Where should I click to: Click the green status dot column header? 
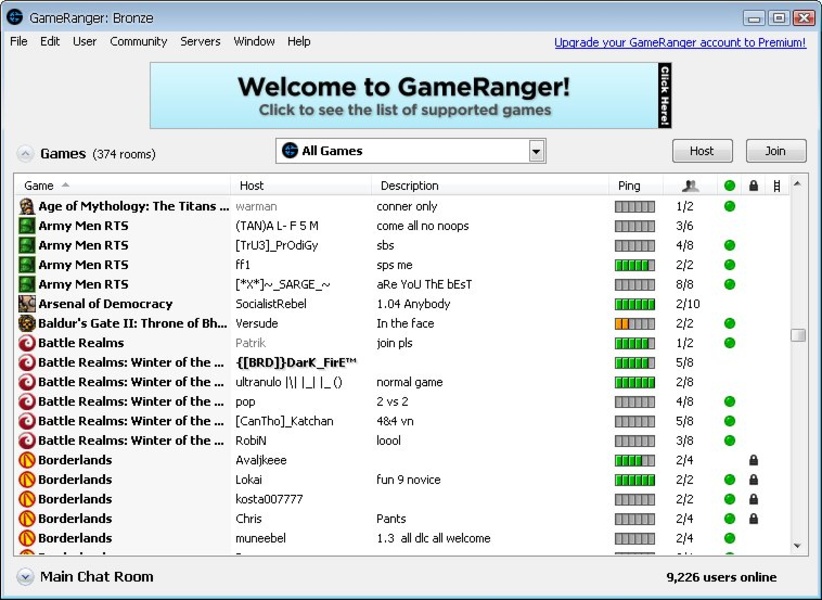tap(730, 185)
